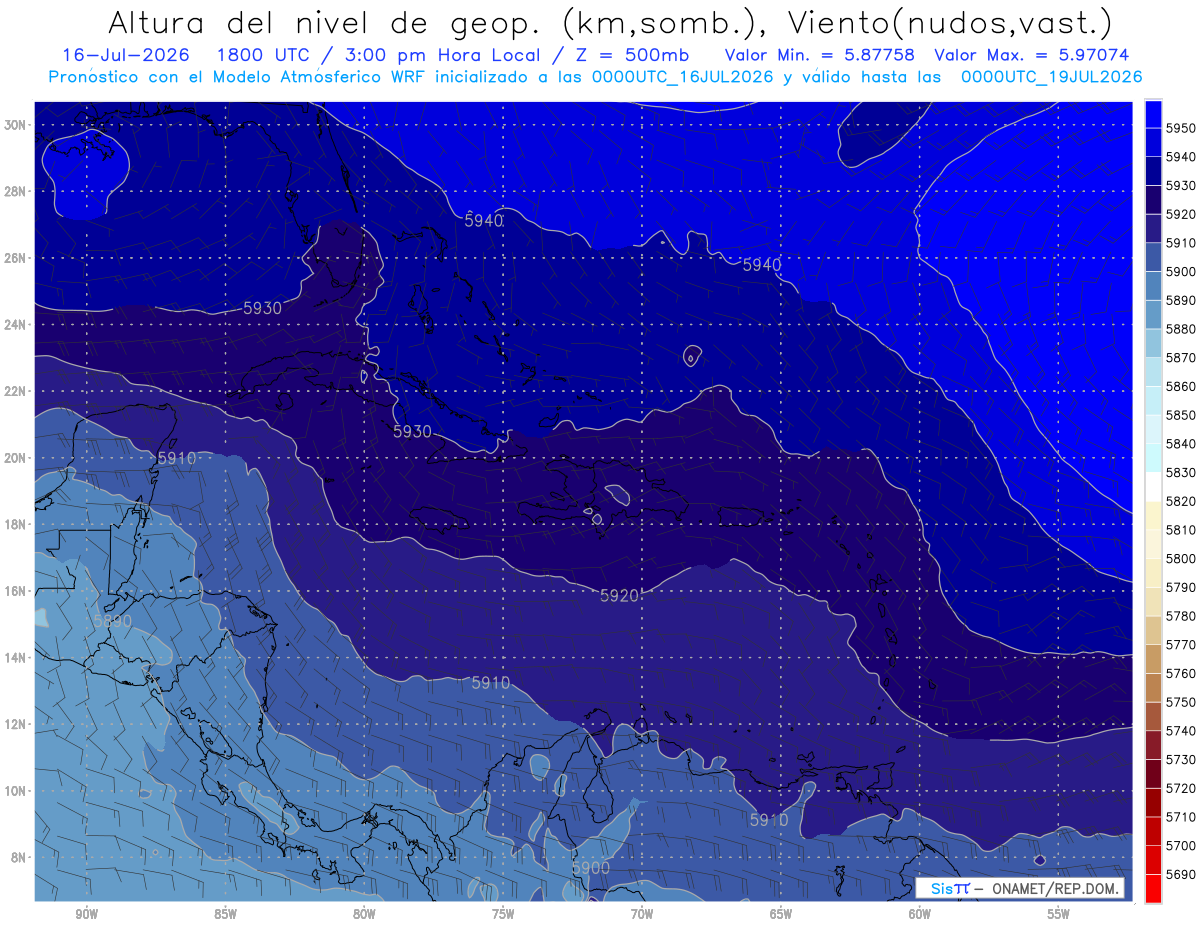Click the title 'Altura del nivel de geop.'
The image size is (1200, 927).
click(324, 22)
